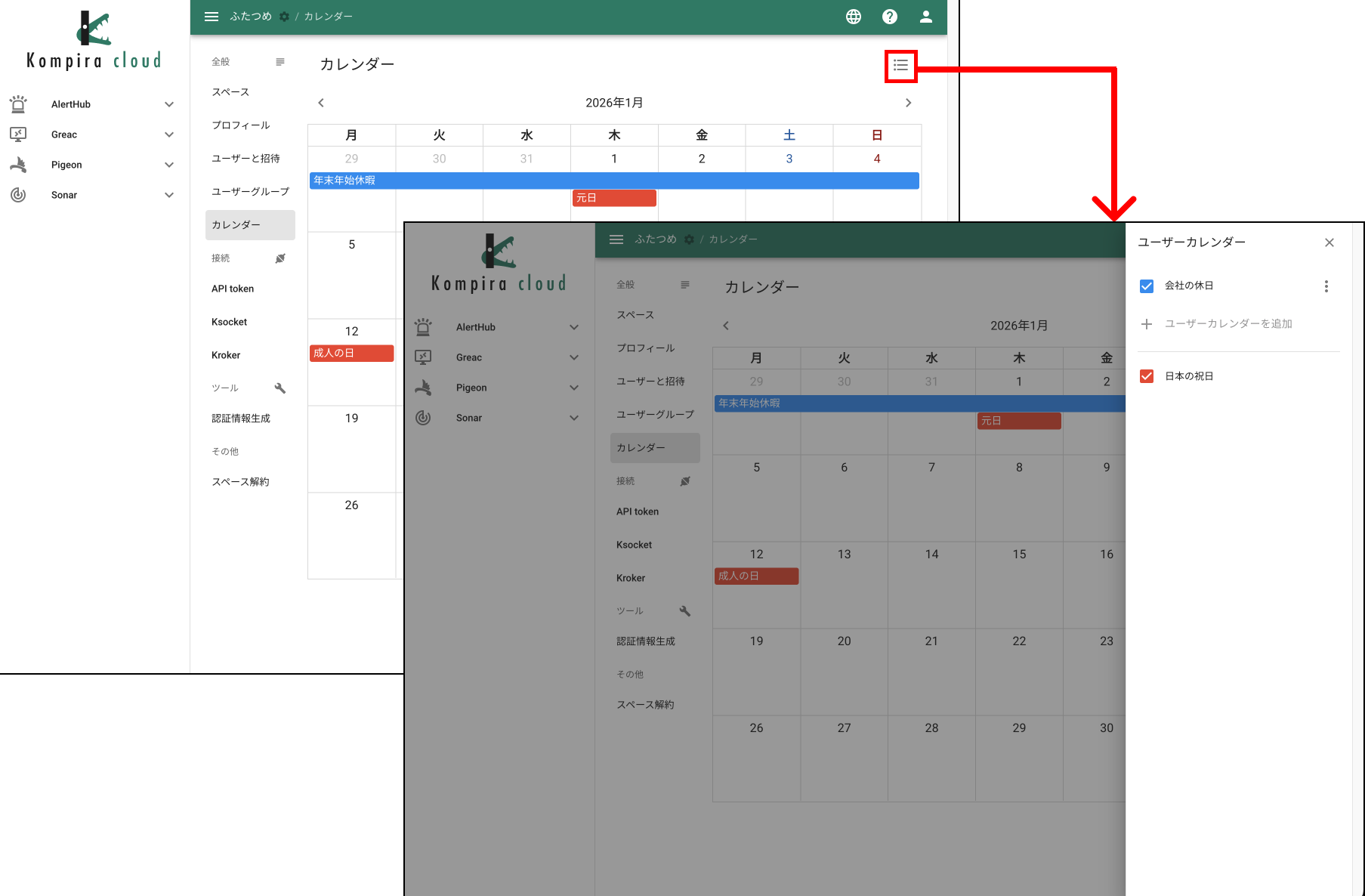The image size is (1365, 896).
Task: Open the three-dot menu for 会社の休日
Action: [1326, 286]
